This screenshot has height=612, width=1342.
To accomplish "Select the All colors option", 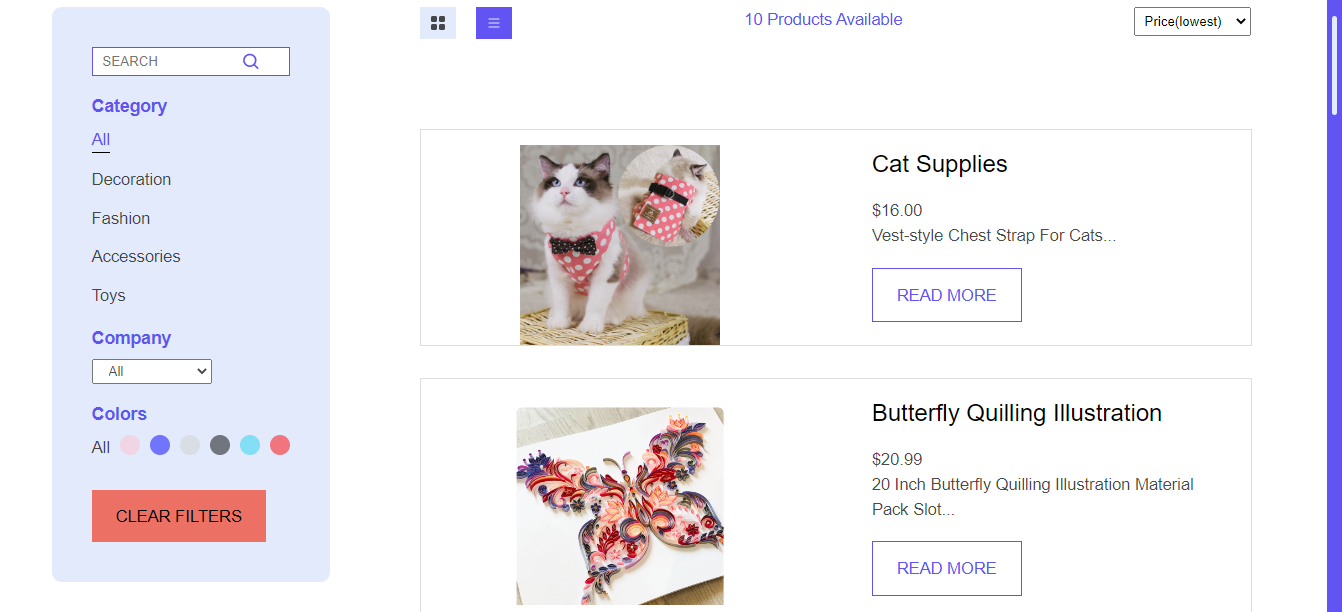I will tap(101, 447).
